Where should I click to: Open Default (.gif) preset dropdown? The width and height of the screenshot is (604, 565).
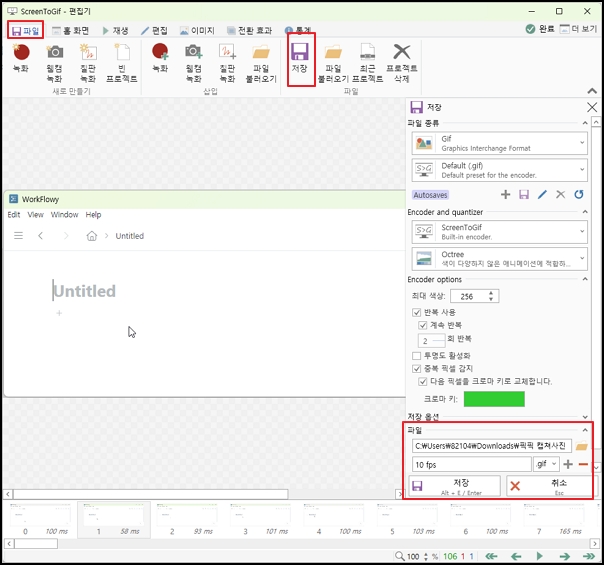pyautogui.click(x=500, y=170)
